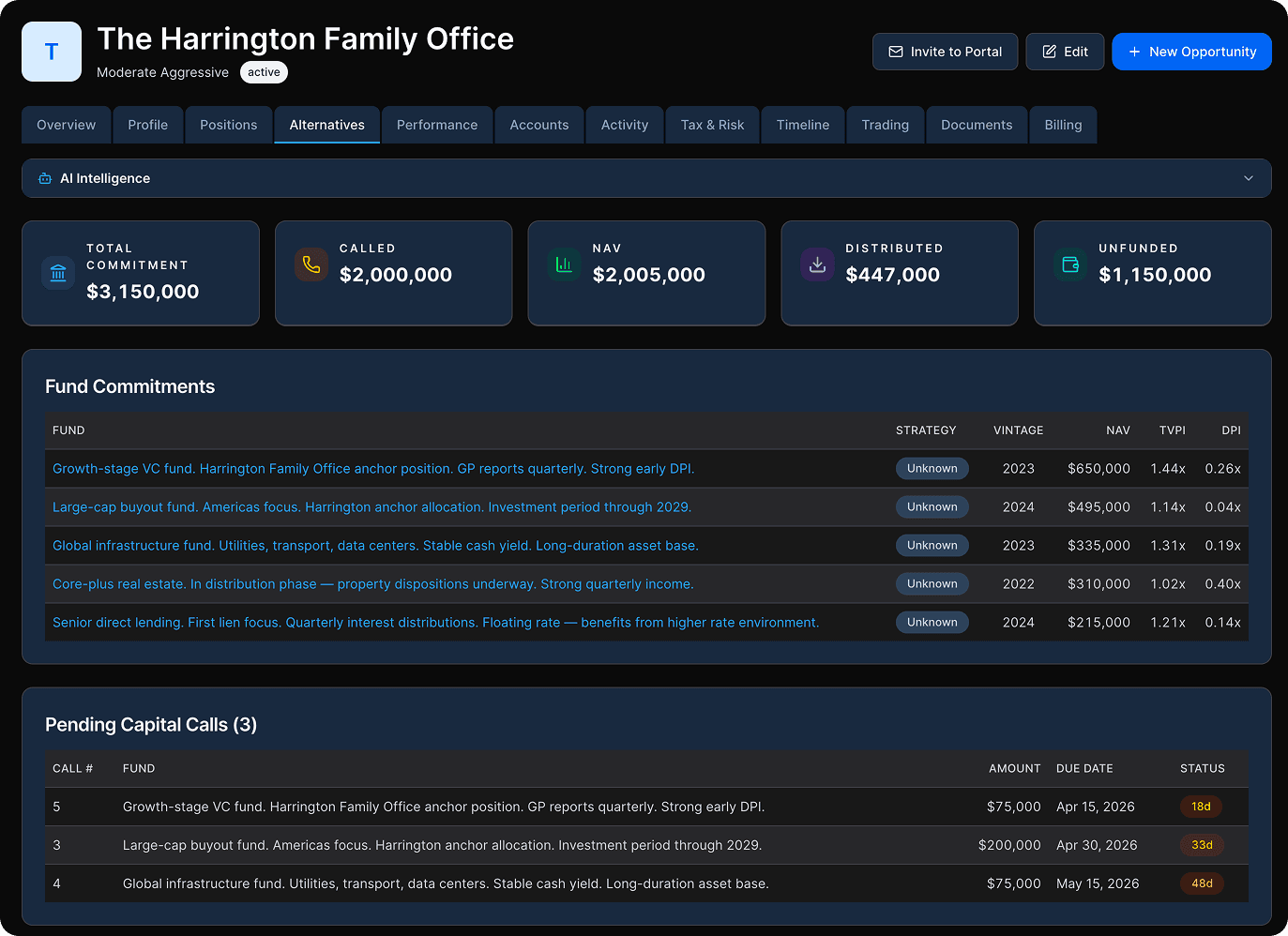
Task: Expand the AI Intelligence panel chevron
Action: click(1248, 178)
